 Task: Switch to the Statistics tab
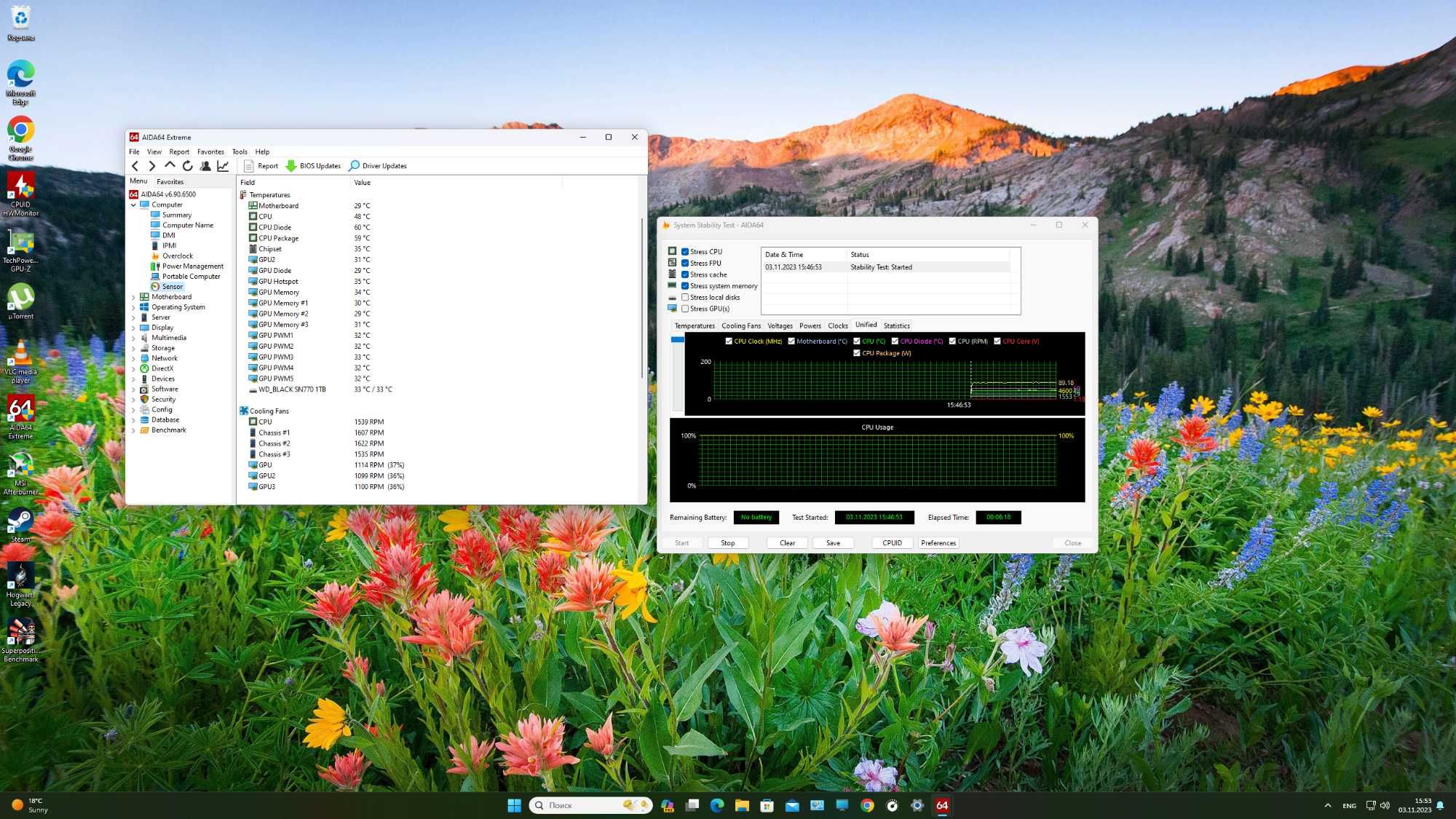(896, 326)
